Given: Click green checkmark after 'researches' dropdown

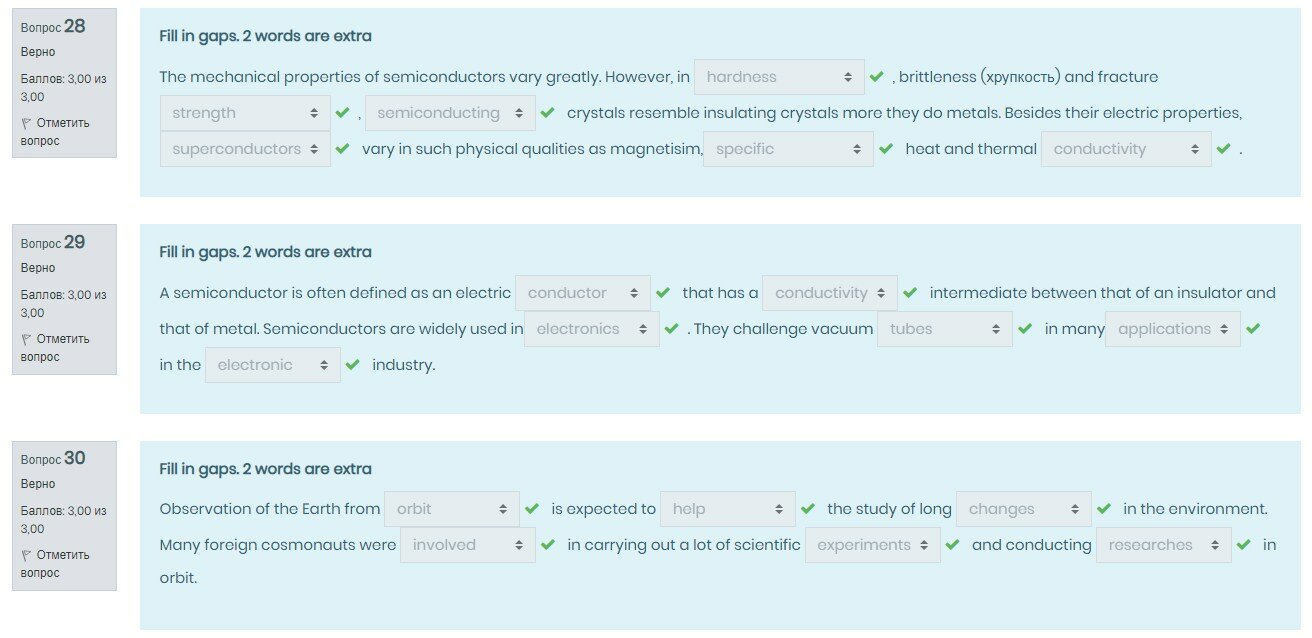Looking at the screenshot, I should (1243, 545).
